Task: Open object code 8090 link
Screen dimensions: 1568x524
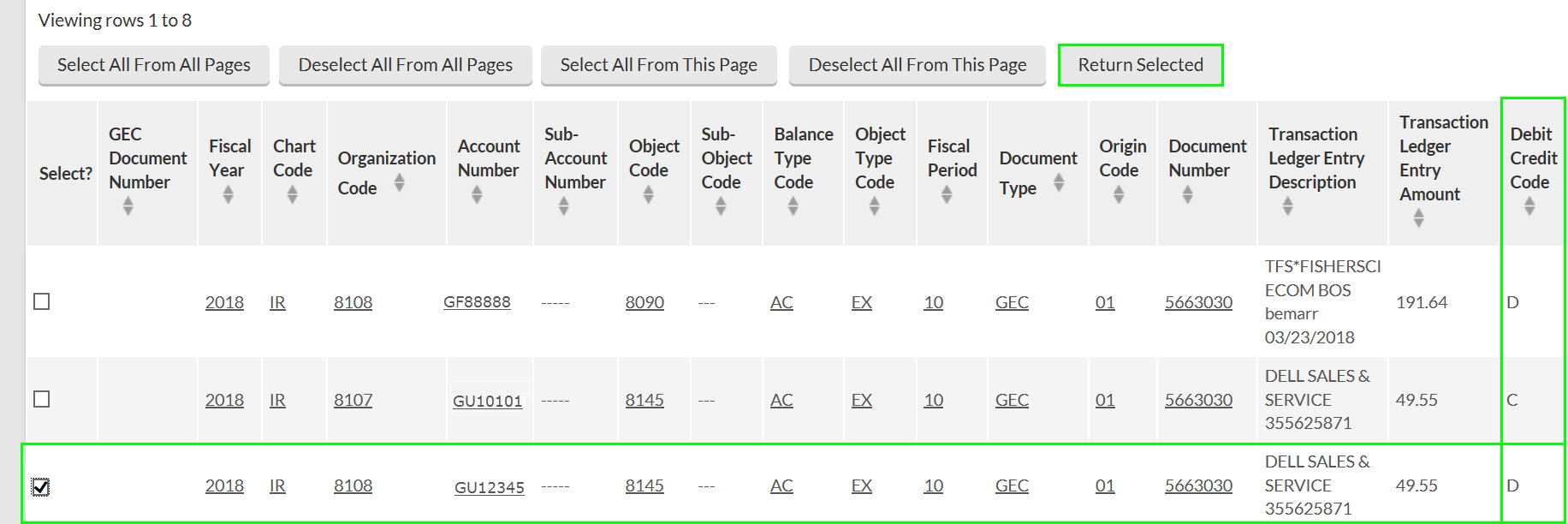Action: 644,302
